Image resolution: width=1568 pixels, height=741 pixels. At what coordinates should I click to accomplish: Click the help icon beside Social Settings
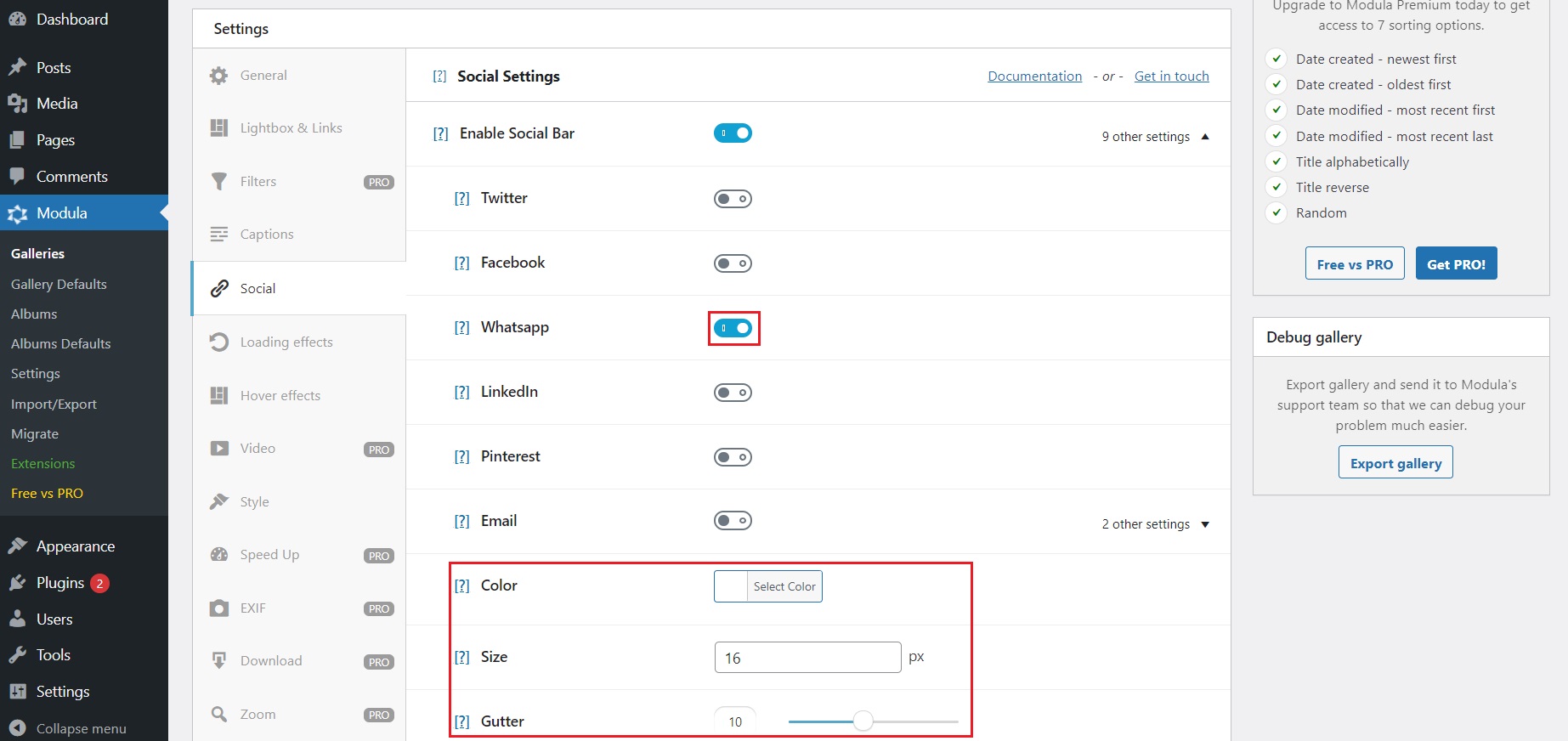pos(439,76)
